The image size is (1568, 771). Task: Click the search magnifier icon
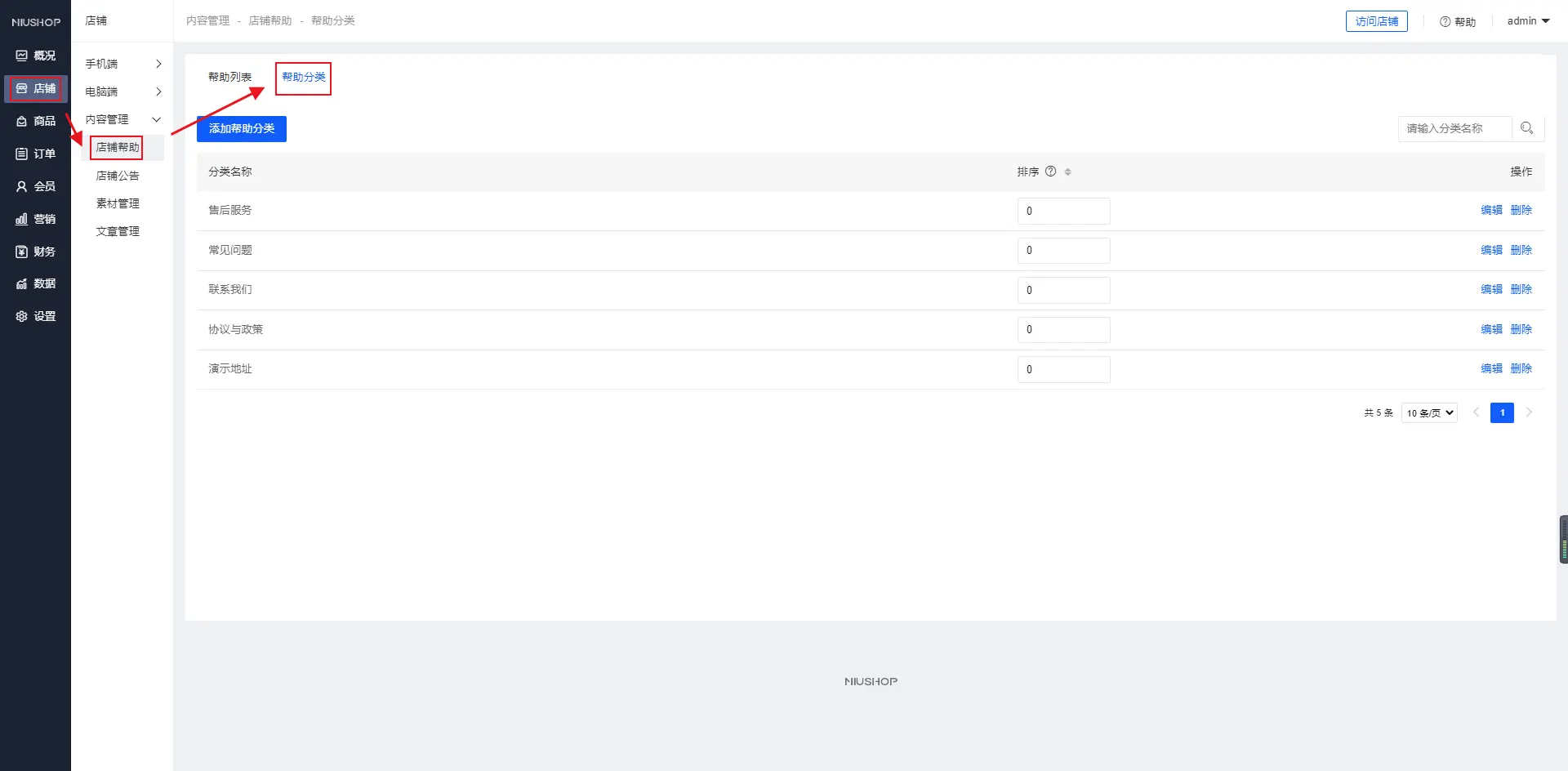point(1527,128)
